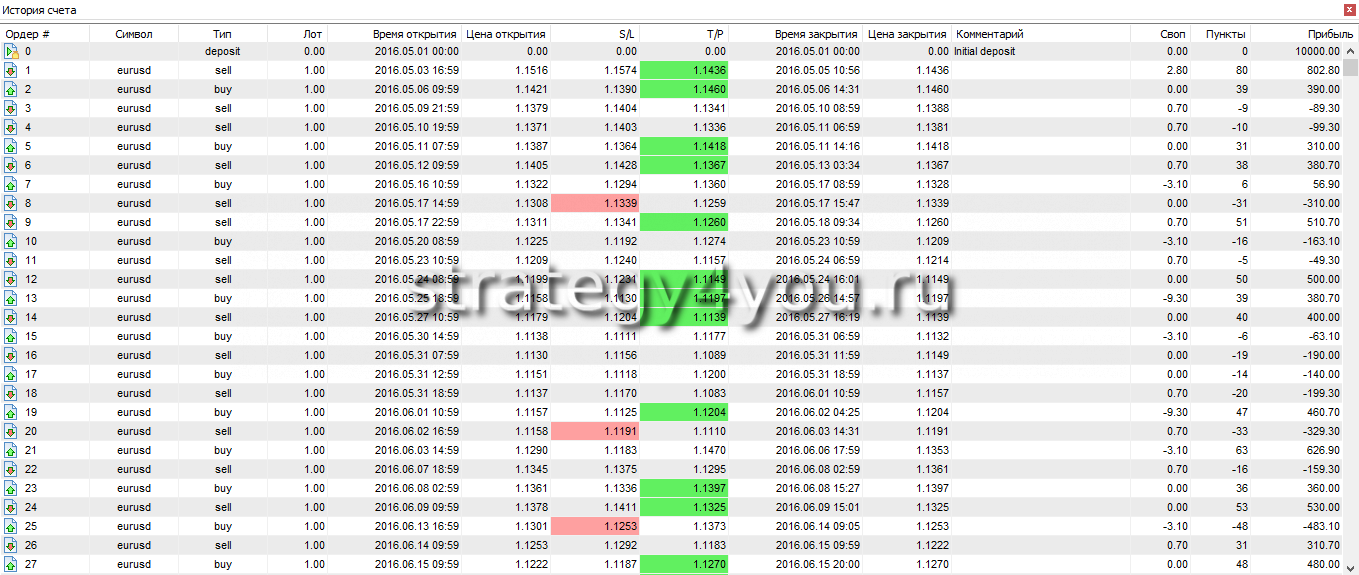Select the icon beside order 13

point(11,298)
